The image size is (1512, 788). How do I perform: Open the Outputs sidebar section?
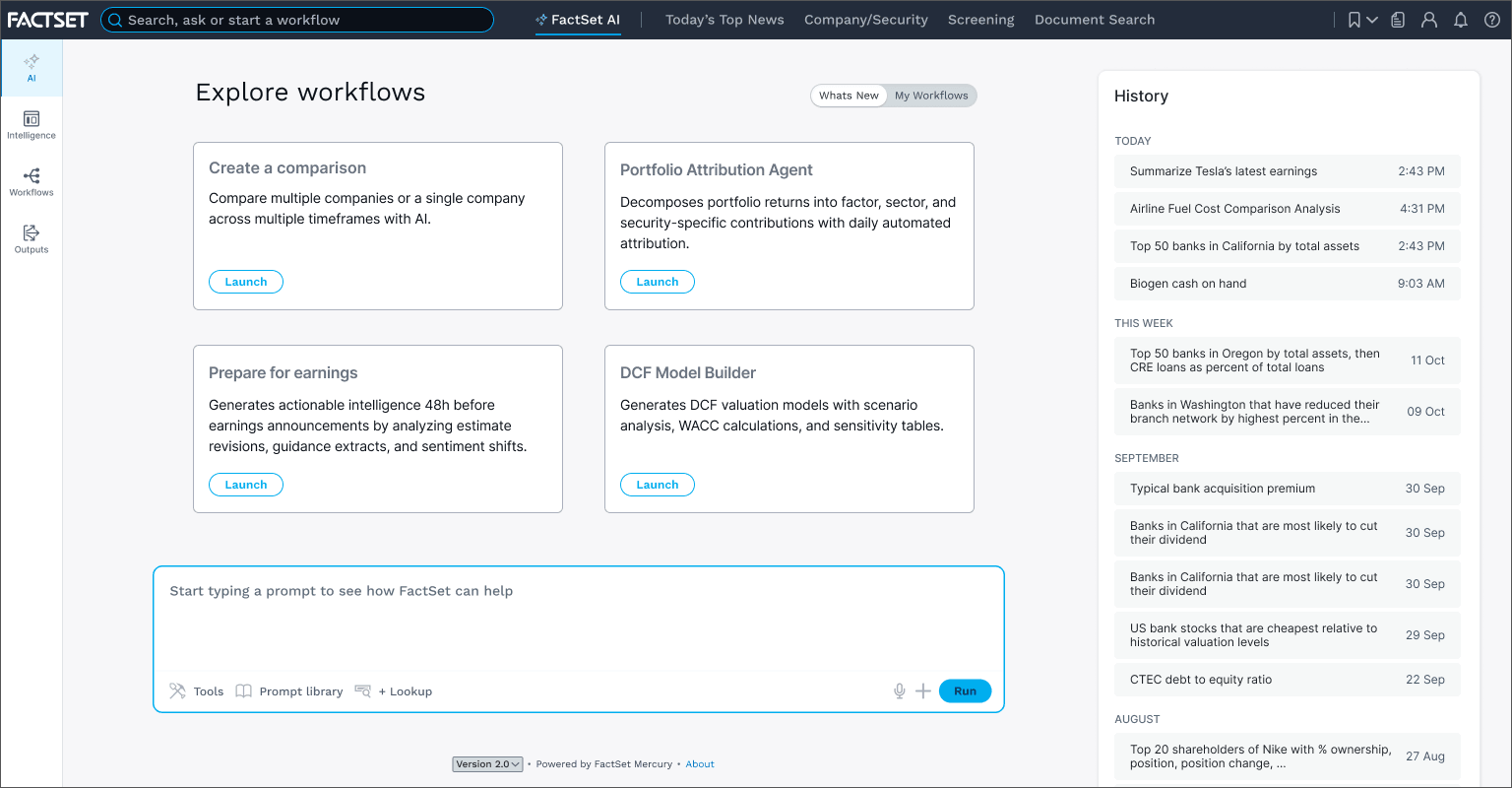point(31,239)
